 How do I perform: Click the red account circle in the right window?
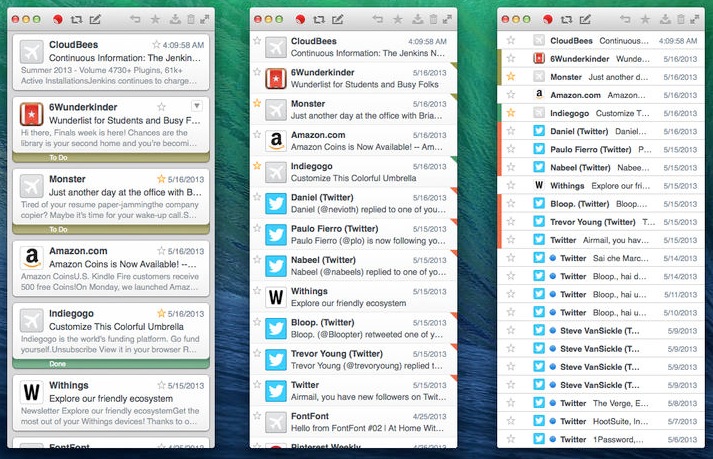[548, 19]
